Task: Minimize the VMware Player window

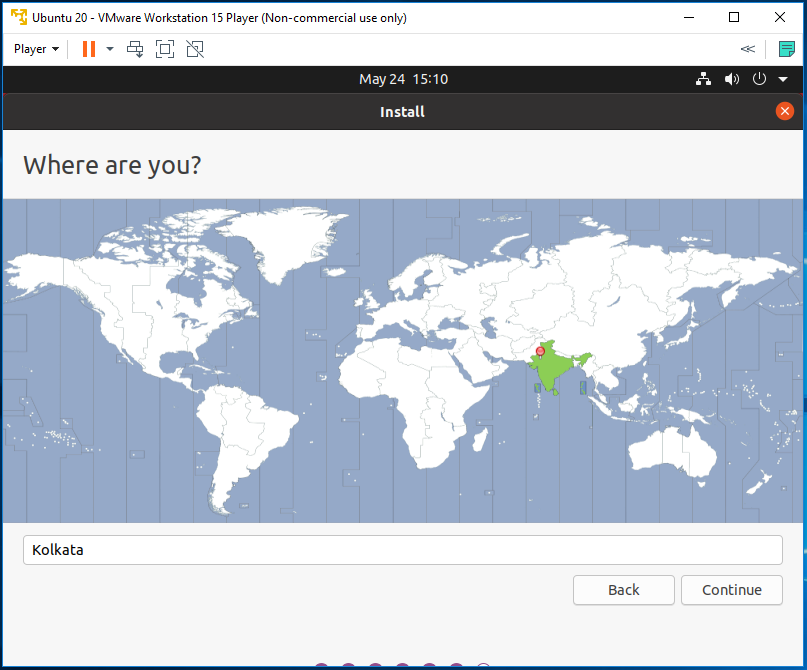Action: point(689,17)
